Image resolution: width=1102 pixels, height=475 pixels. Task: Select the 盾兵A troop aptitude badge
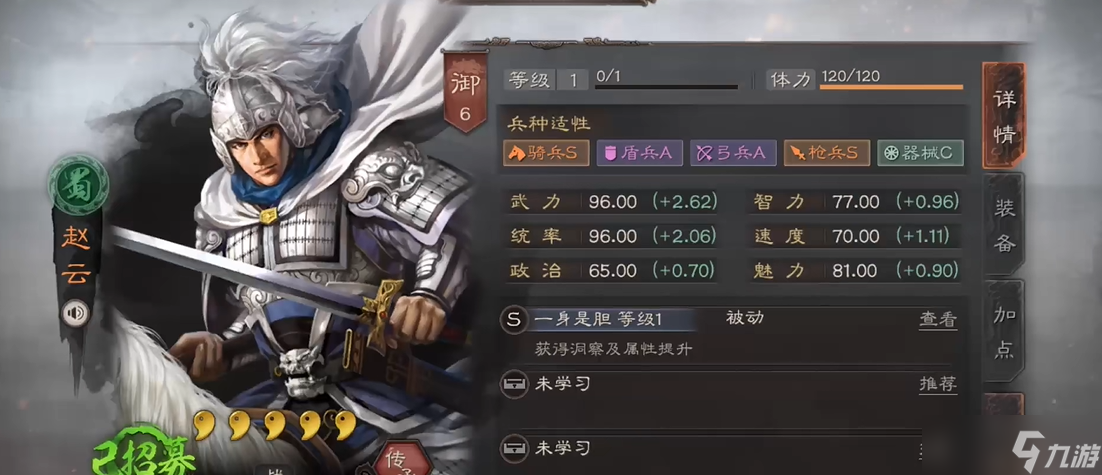tap(640, 153)
